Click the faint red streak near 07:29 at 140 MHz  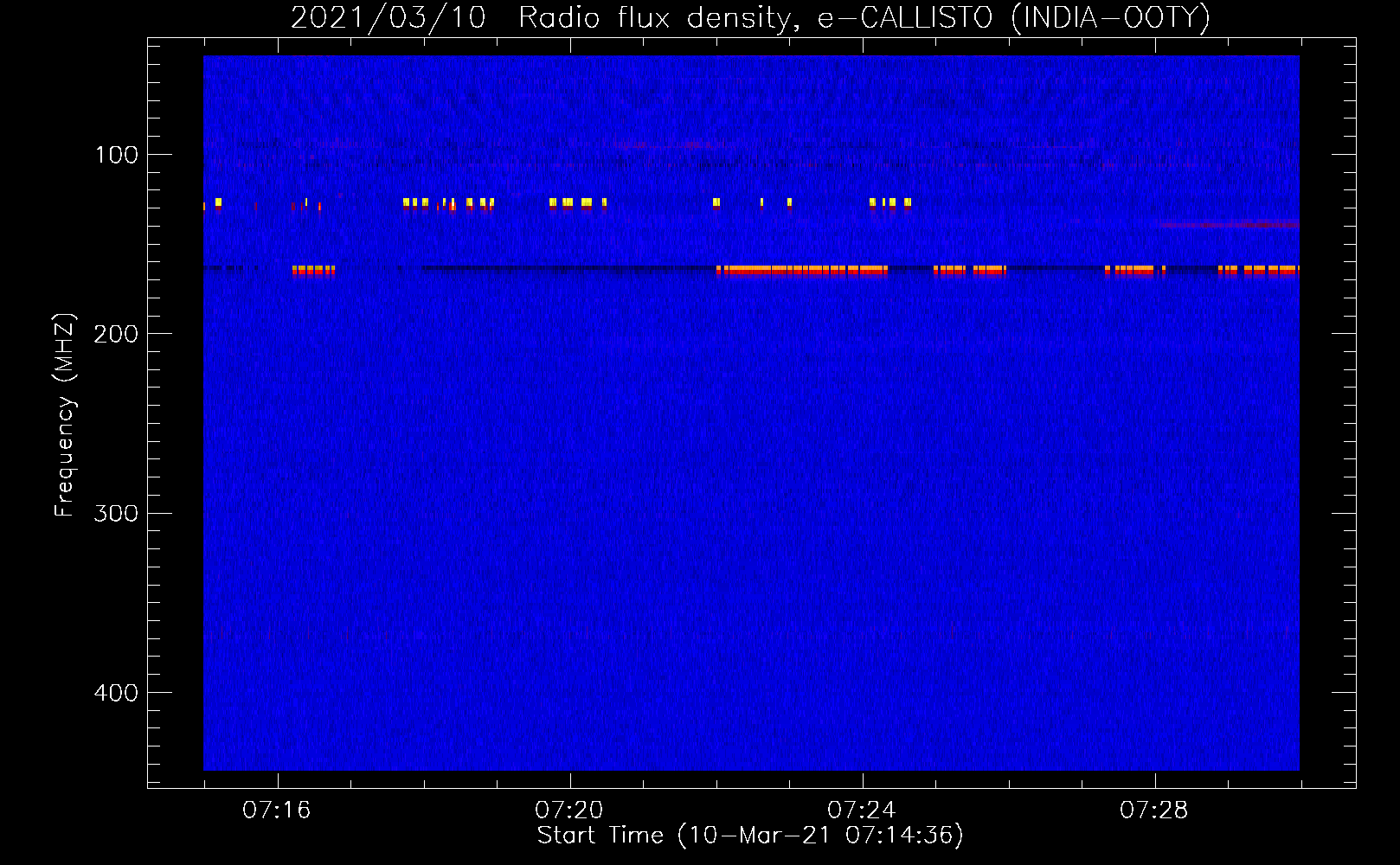pos(1229,225)
